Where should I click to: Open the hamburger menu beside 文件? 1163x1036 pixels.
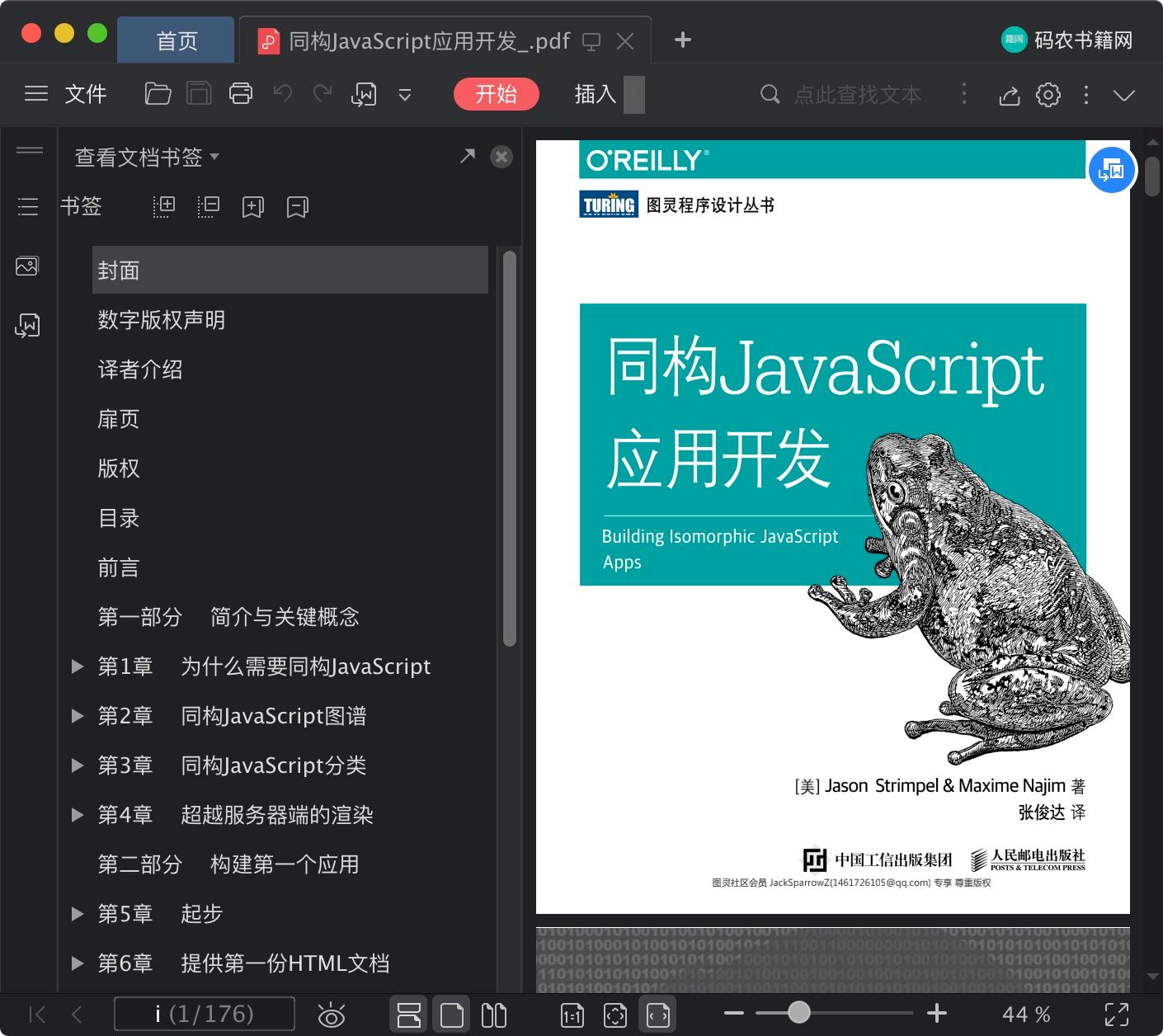click(36, 94)
